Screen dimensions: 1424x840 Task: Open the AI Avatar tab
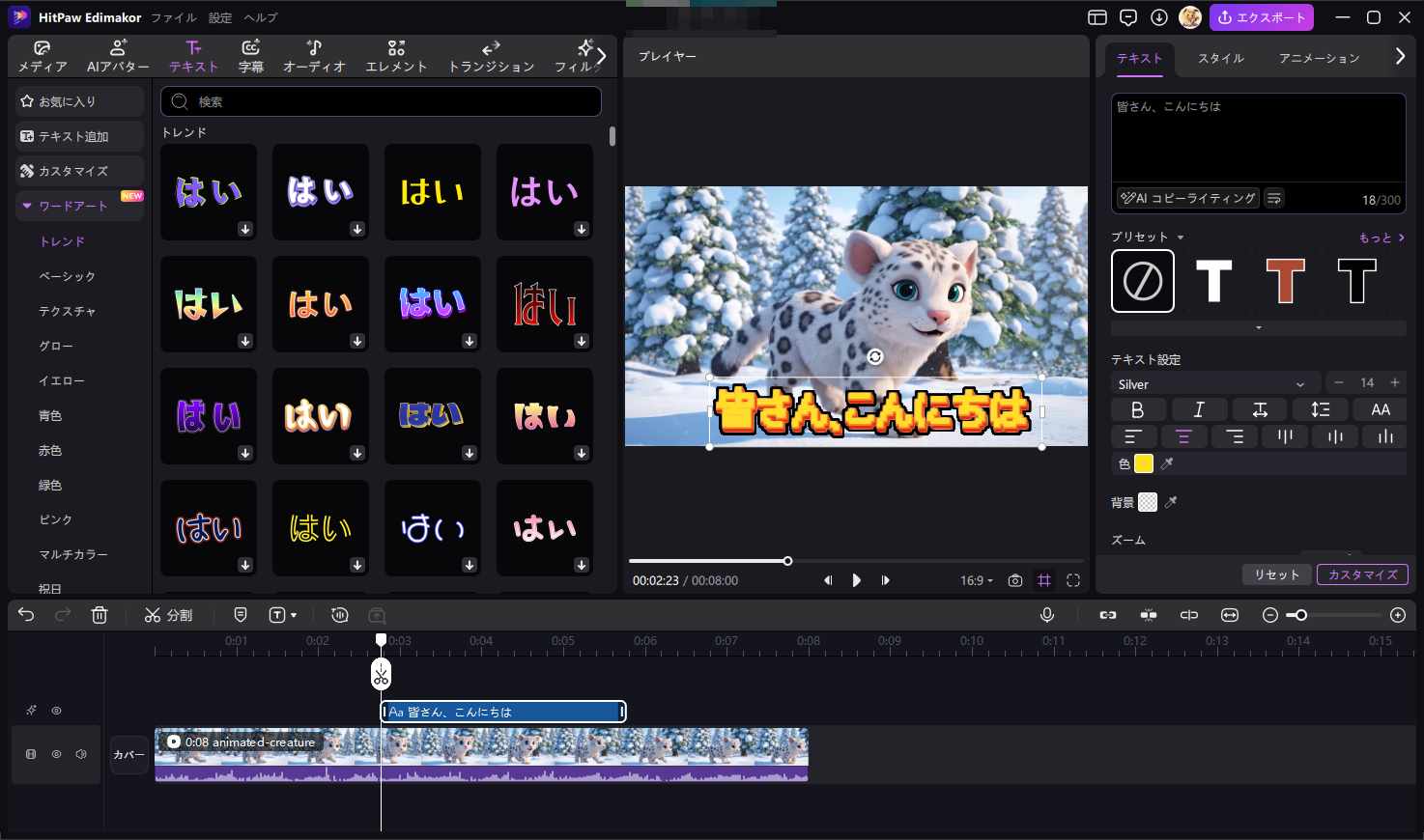(x=118, y=57)
